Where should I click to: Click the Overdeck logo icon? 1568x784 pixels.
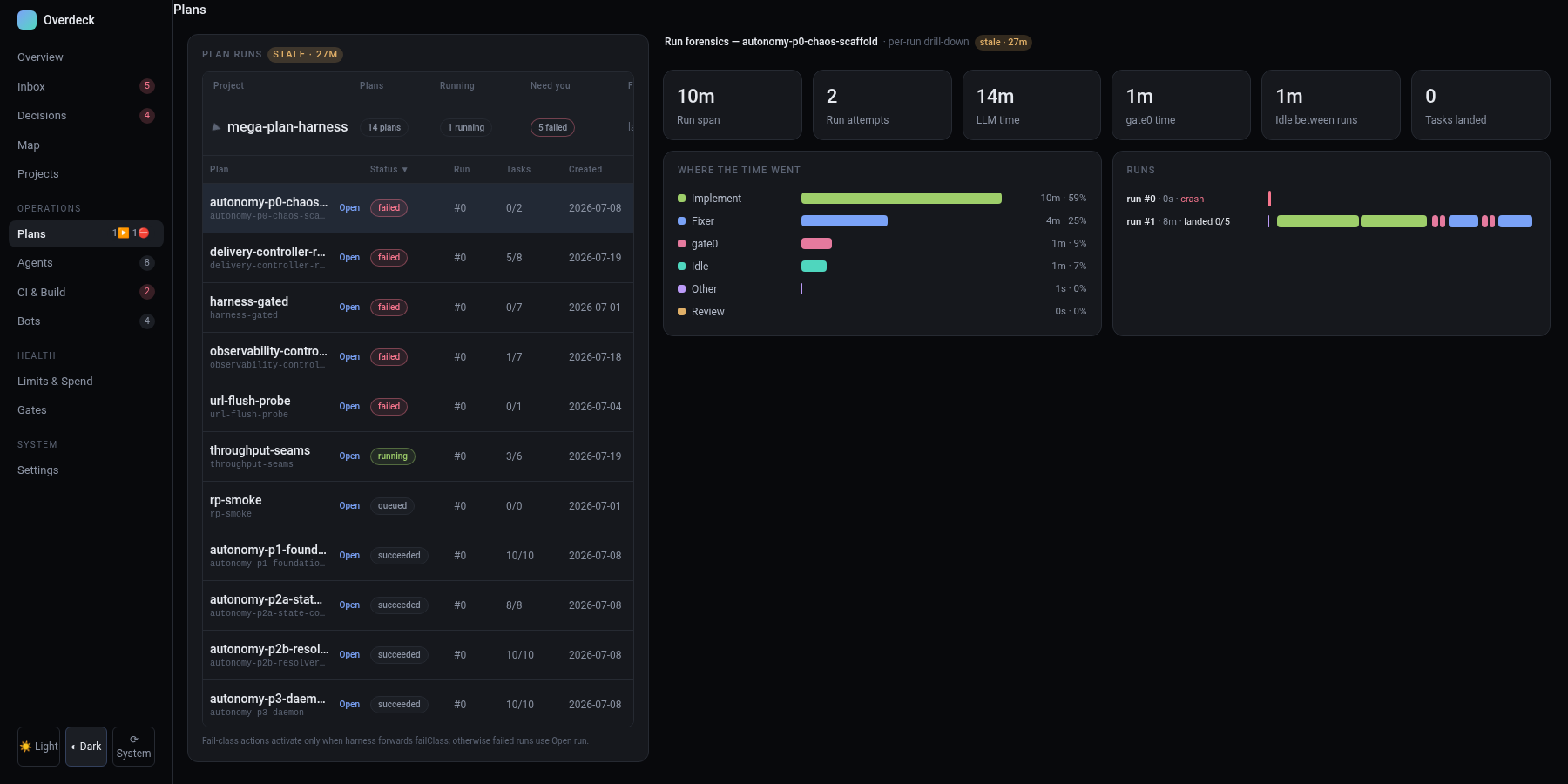(27, 20)
